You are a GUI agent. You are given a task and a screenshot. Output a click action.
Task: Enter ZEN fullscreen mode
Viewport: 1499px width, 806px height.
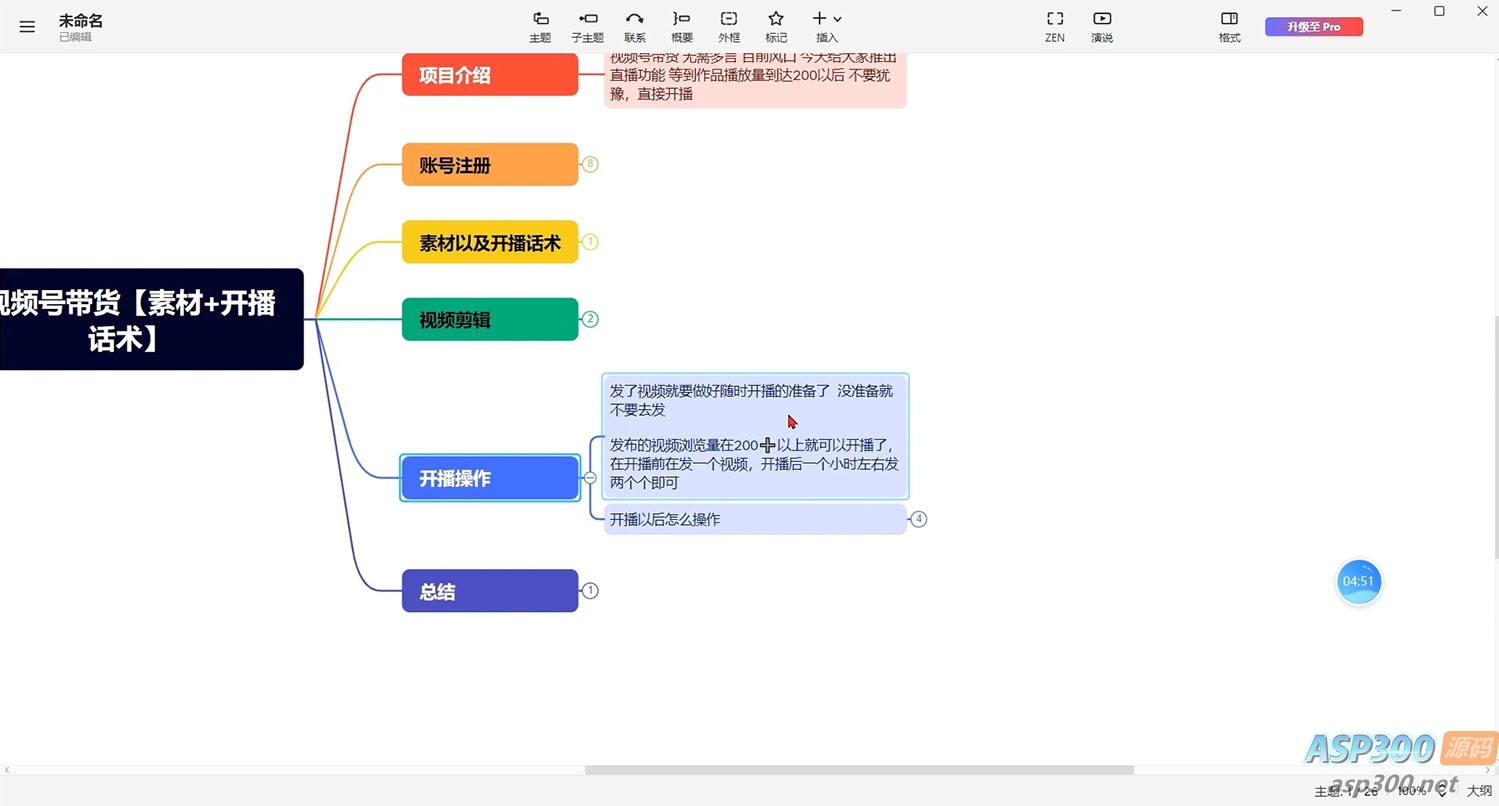[1055, 27]
